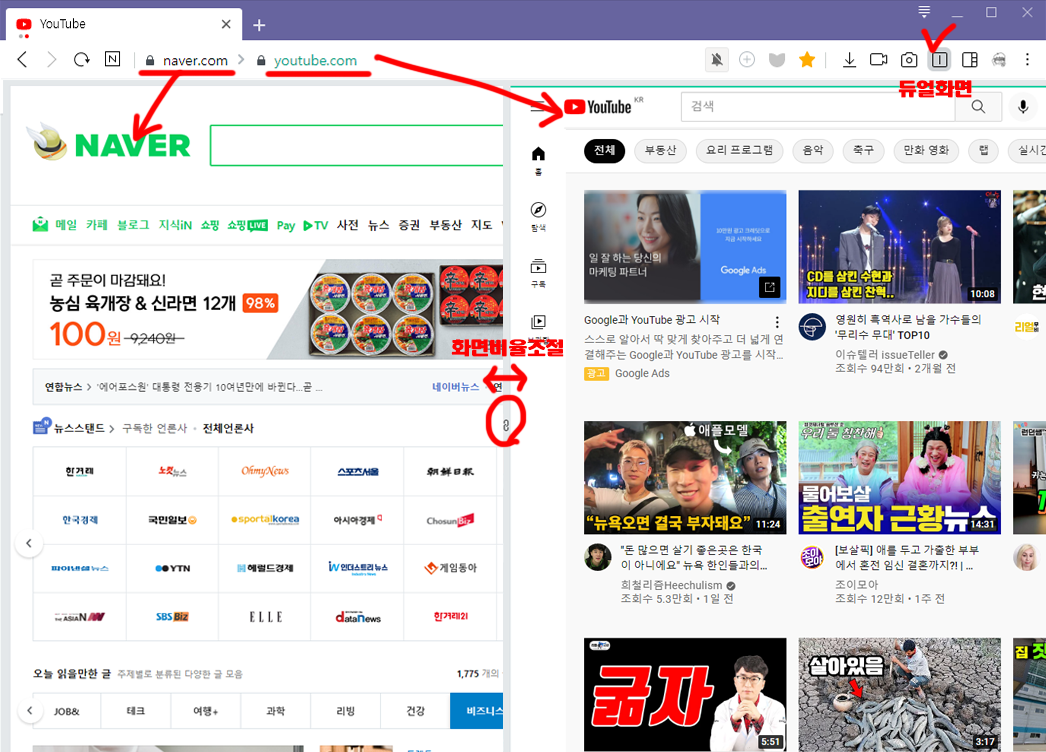The width and height of the screenshot is (1046, 752).
Task: Open the 희철리즘 뉴욕 video thumbnail
Action: [685, 478]
